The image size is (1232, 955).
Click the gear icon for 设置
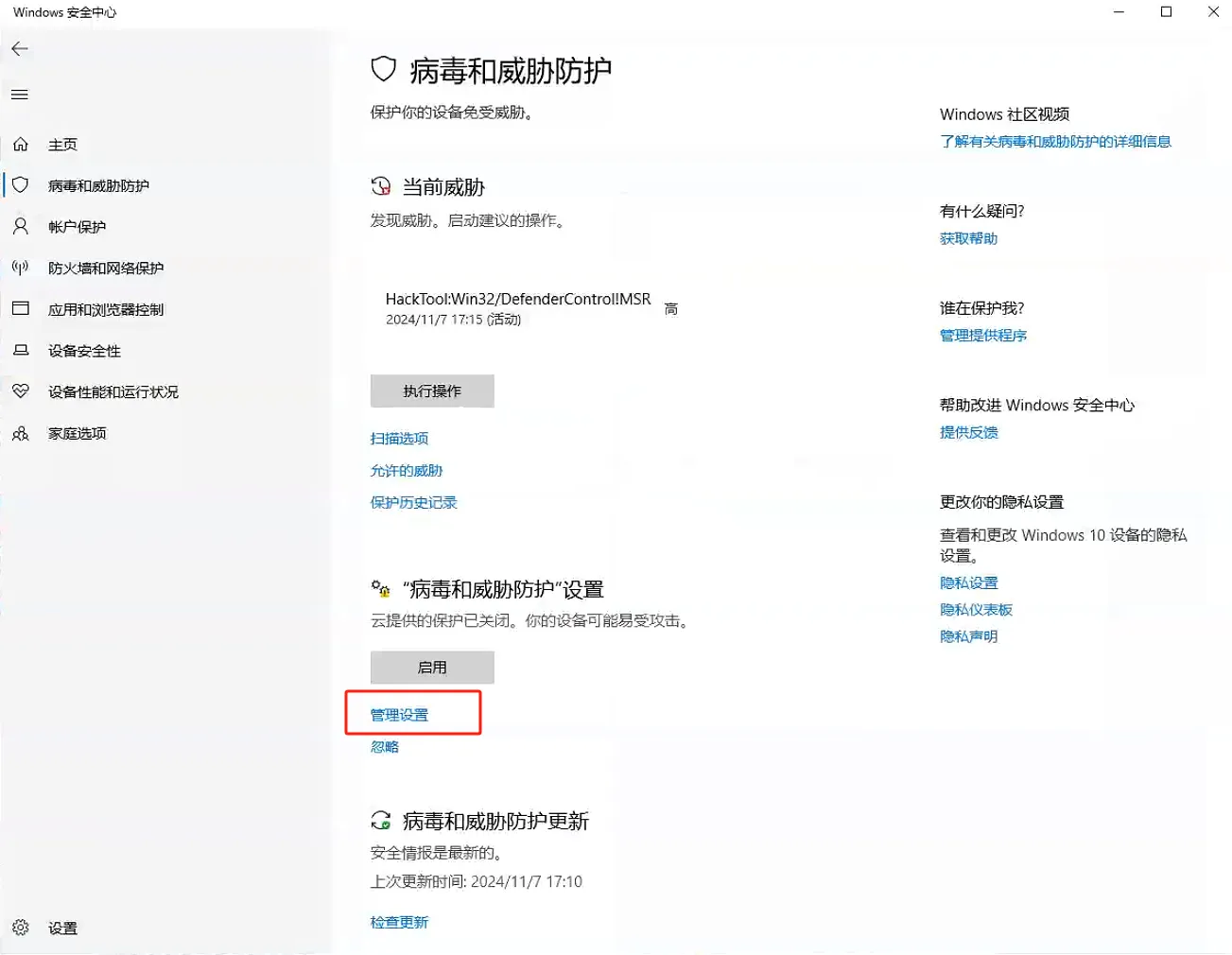(x=21, y=928)
